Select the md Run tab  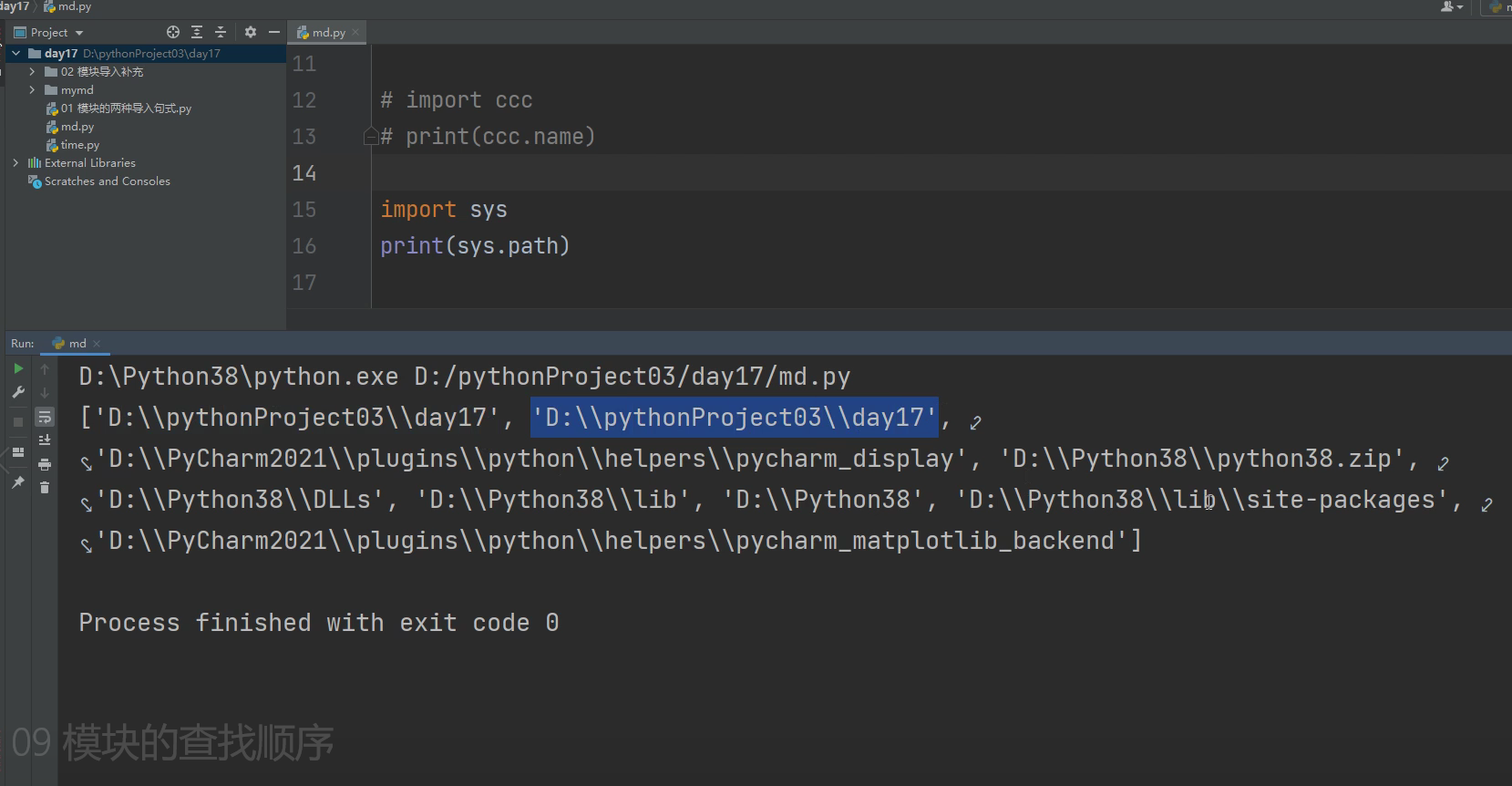click(77, 344)
